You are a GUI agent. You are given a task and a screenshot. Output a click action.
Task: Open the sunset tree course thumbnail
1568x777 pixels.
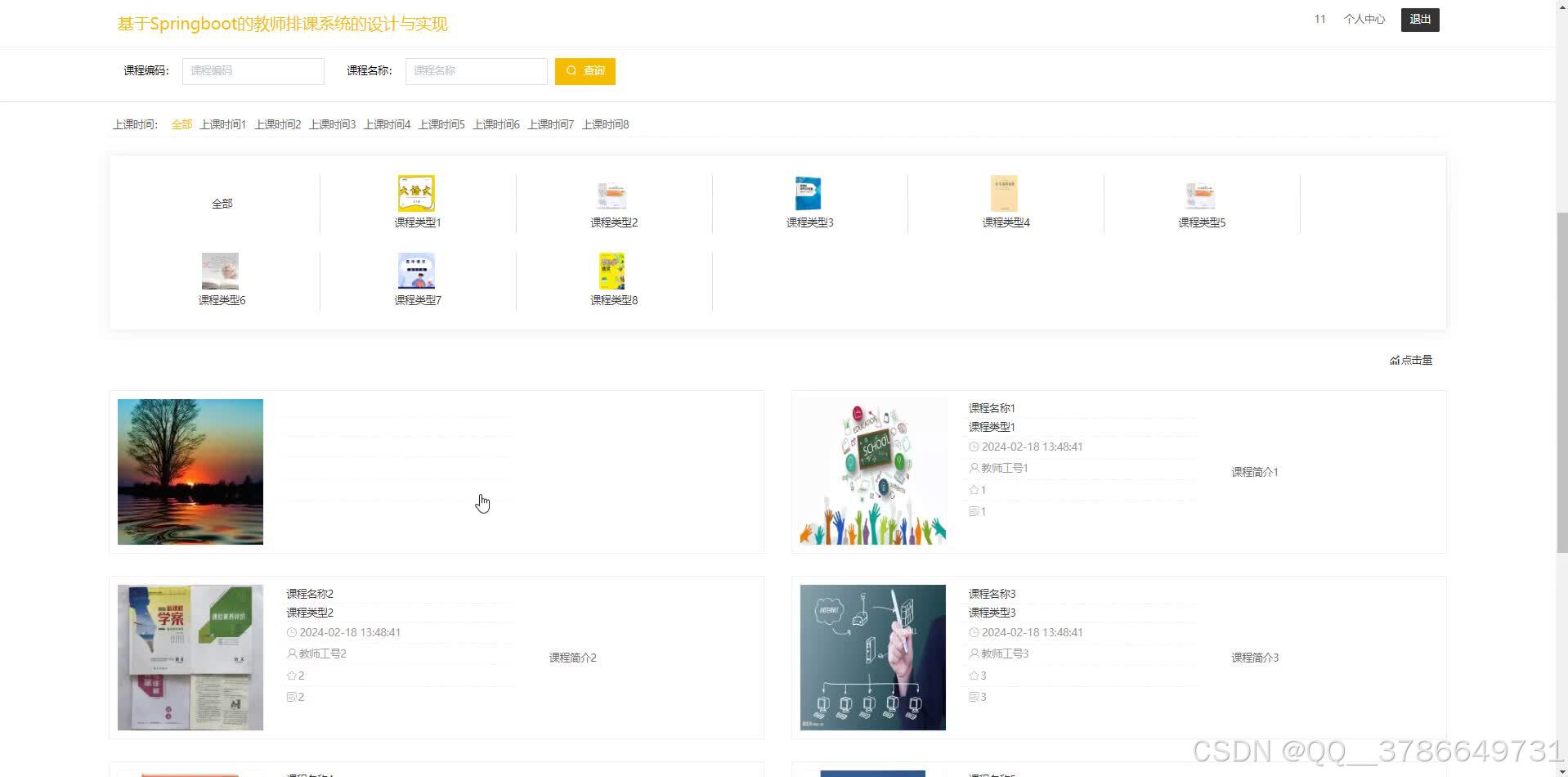(190, 472)
